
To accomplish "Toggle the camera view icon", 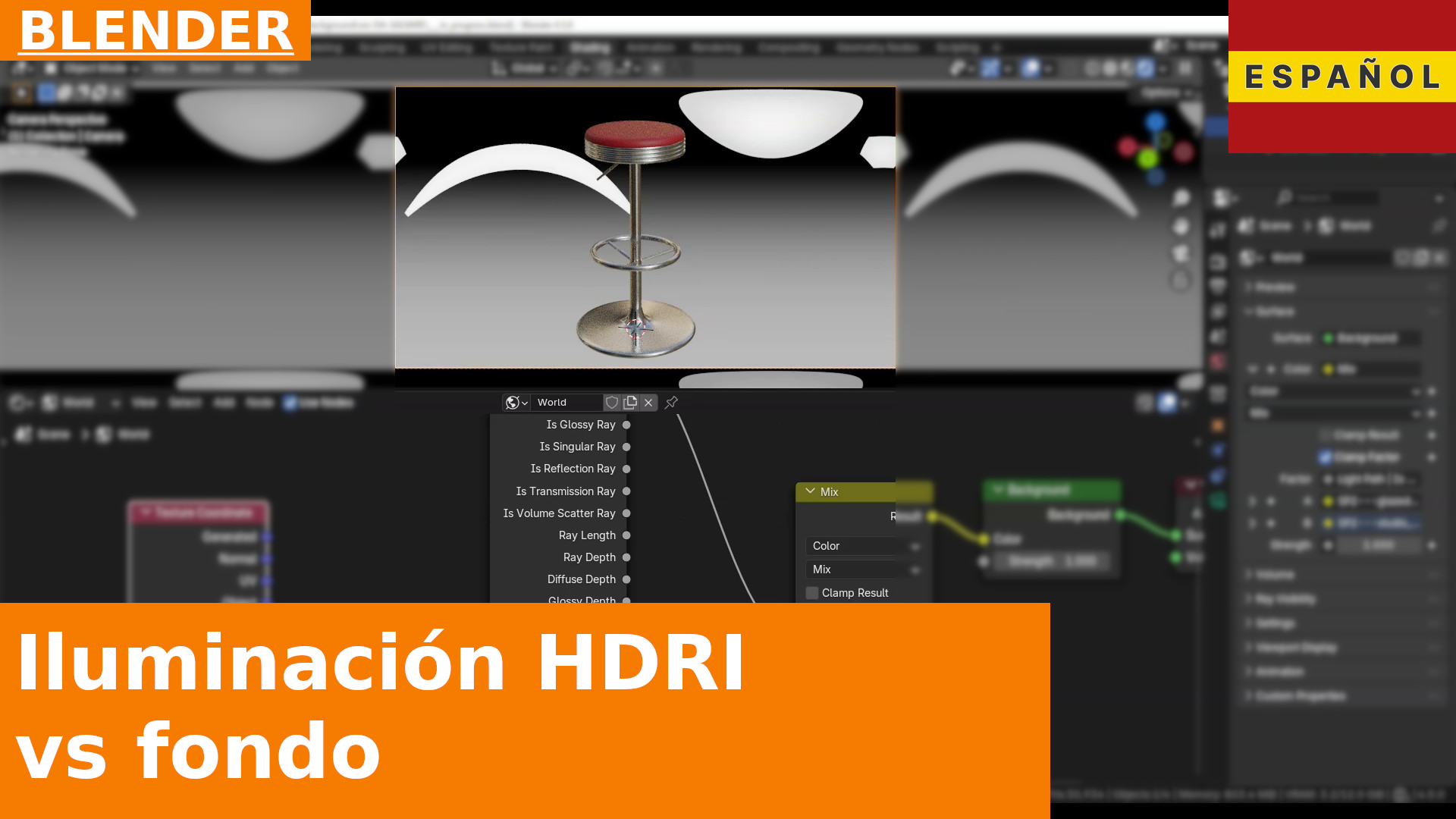I will (x=1181, y=253).
